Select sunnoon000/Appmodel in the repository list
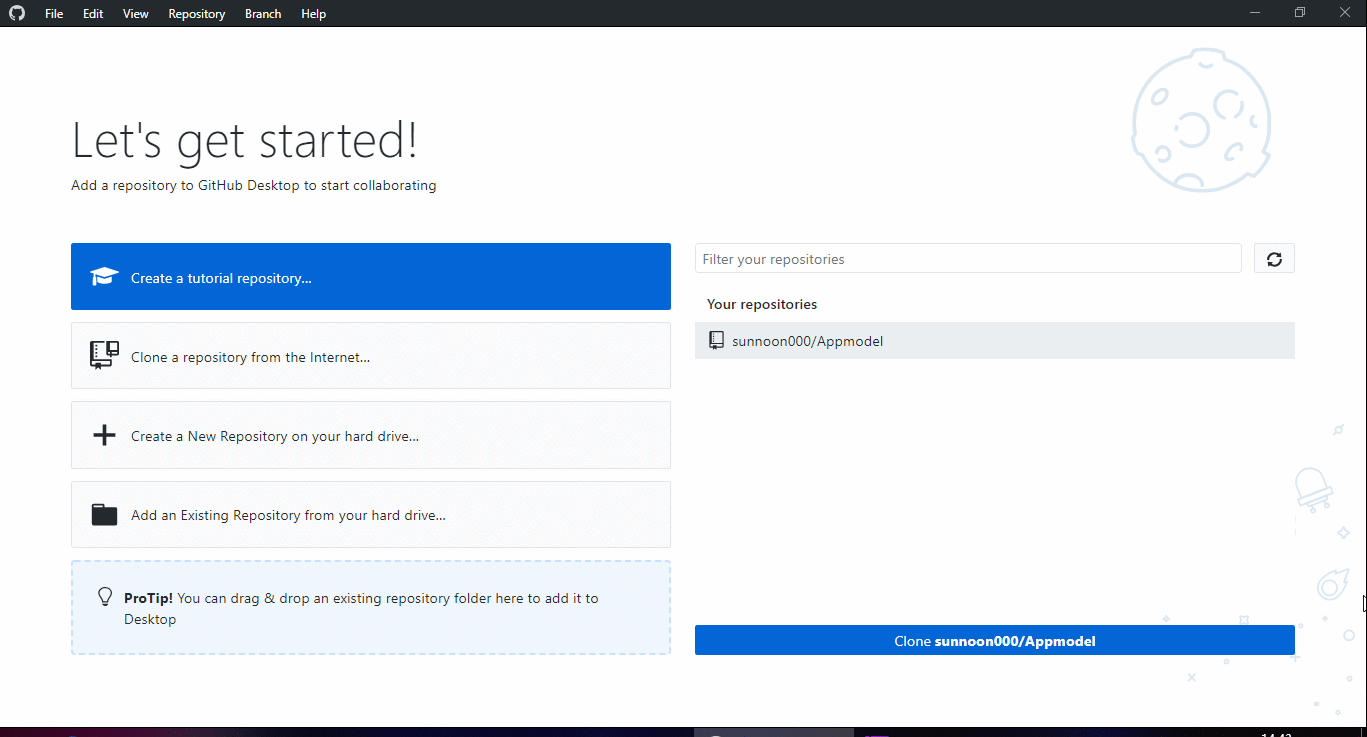Image resolution: width=1367 pixels, height=737 pixels. pos(995,341)
